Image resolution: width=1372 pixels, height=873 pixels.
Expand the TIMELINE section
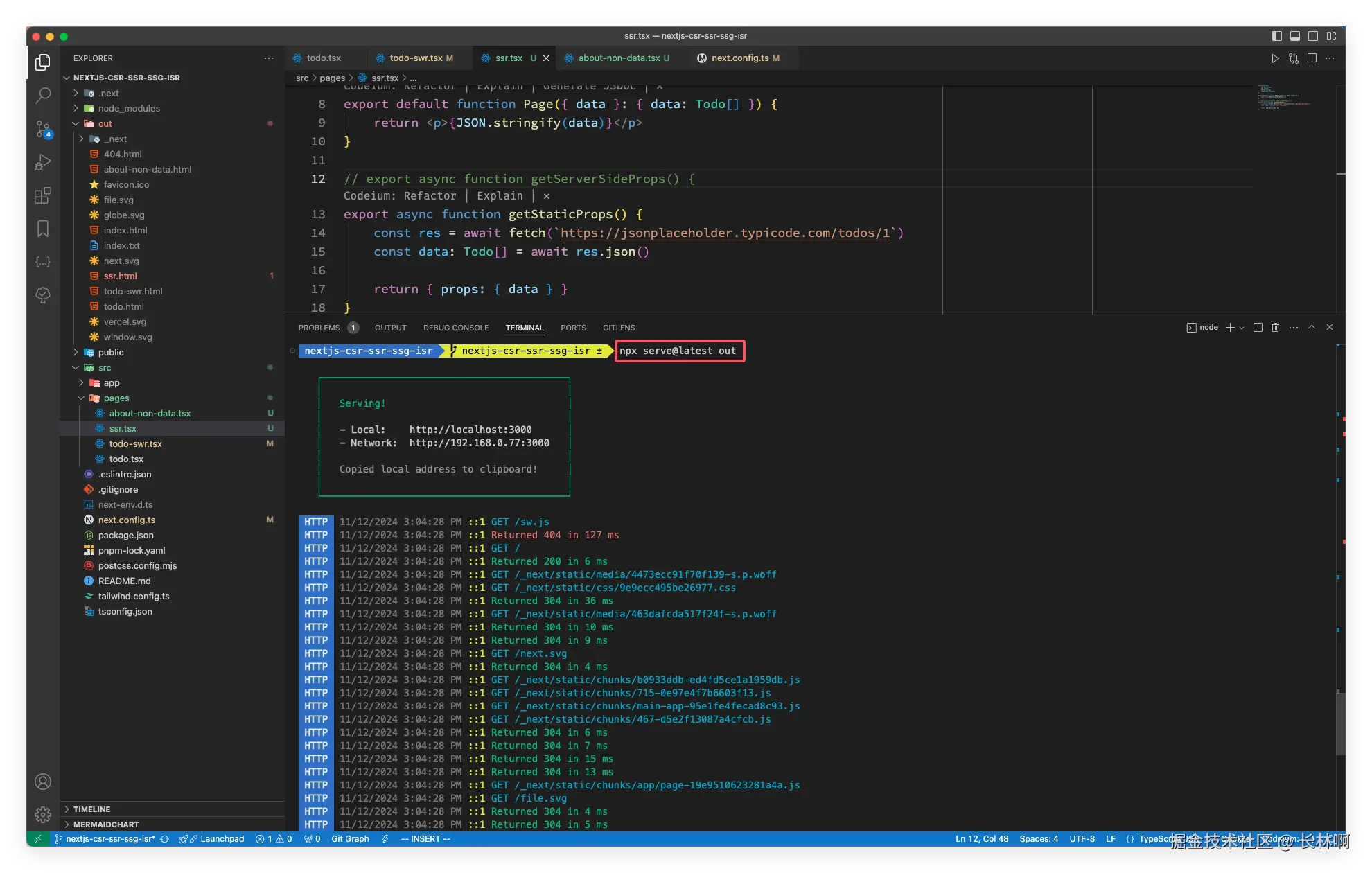(91, 809)
